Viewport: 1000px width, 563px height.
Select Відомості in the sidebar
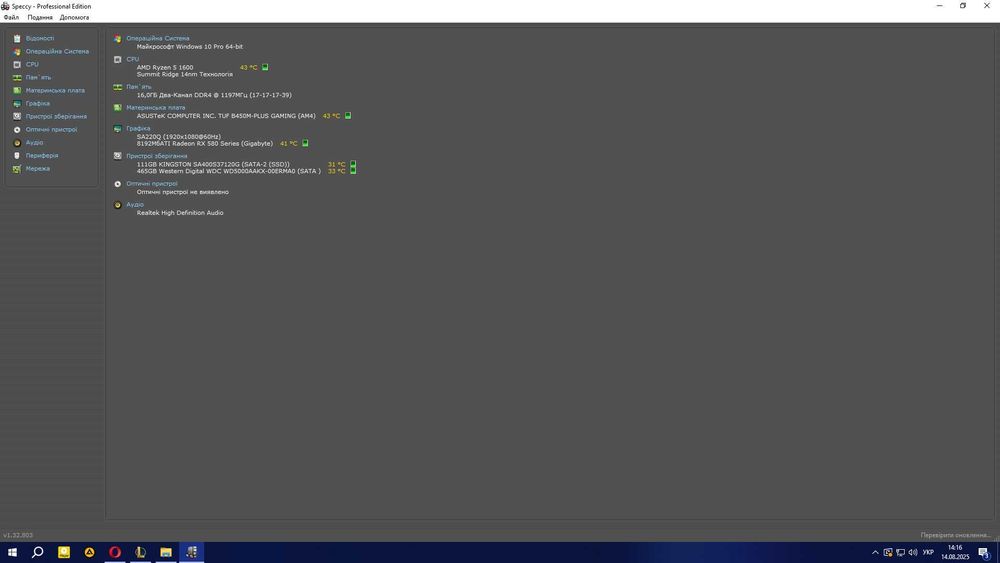pyautogui.click(x=40, y=38)
